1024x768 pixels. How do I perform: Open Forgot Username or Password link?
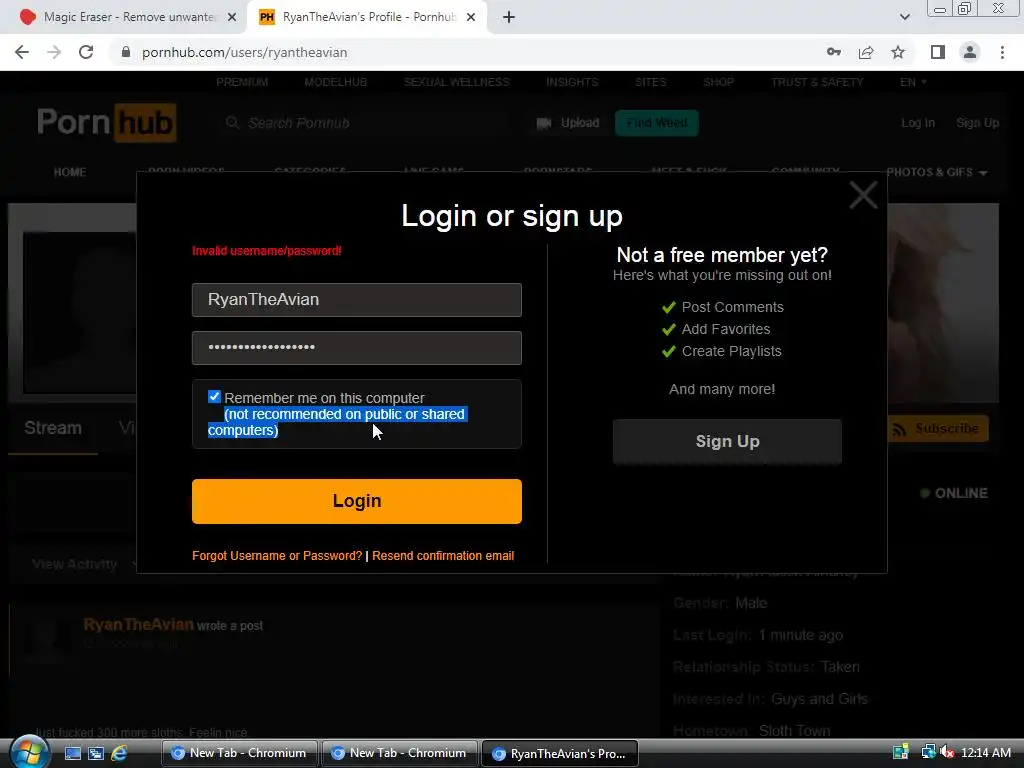pos(277,556)
